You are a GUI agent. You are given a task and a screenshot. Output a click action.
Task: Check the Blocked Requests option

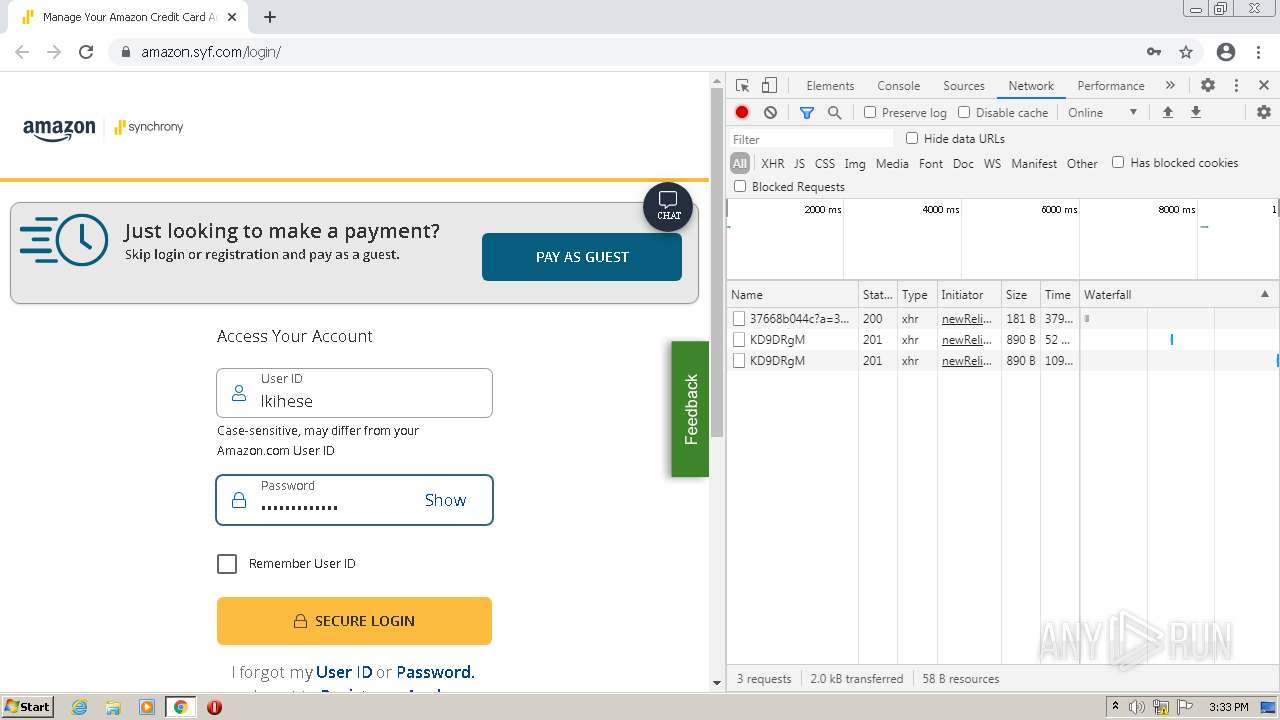[x=740, y=187]
